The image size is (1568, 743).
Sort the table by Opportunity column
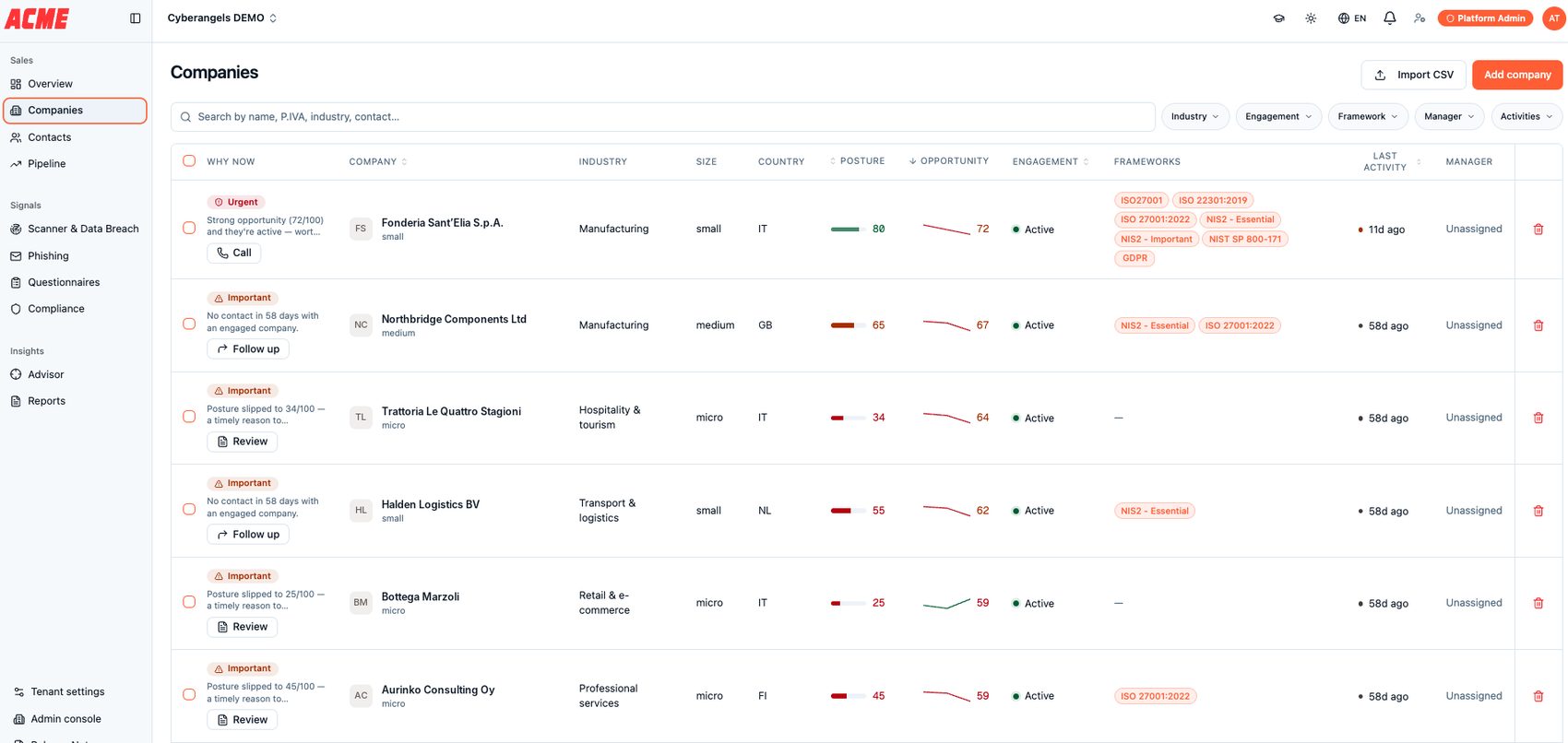949,161
